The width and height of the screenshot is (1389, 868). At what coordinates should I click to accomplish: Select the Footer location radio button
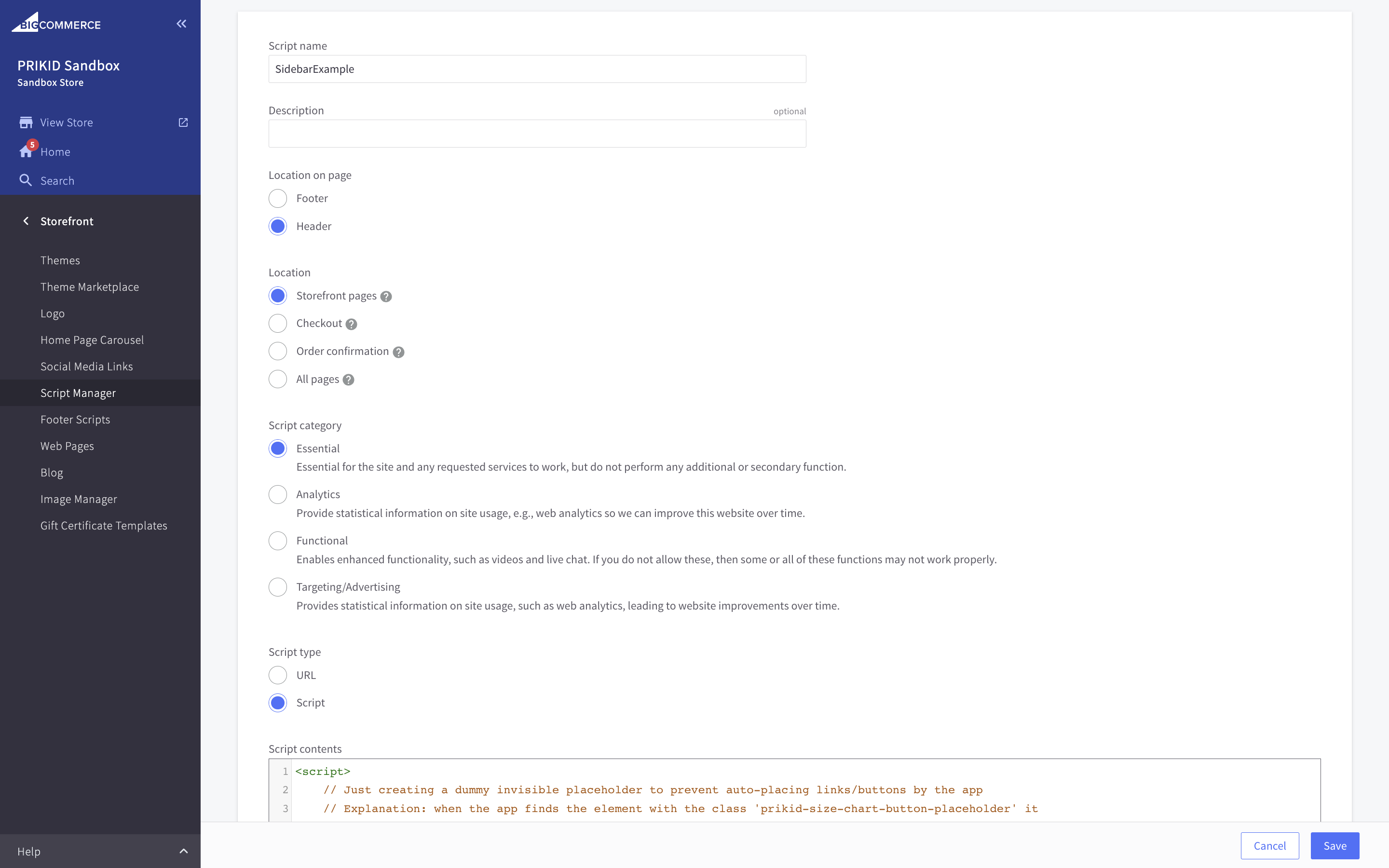(278, 198)
